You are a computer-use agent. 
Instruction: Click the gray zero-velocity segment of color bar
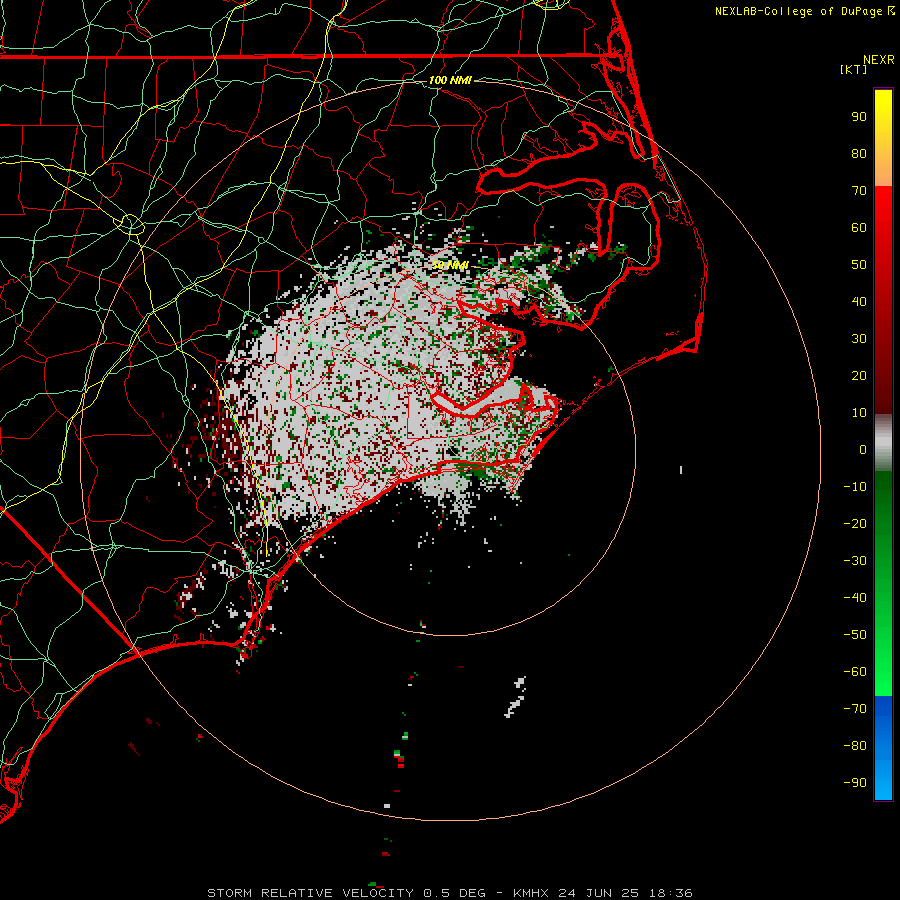click(x=883, y=443)
